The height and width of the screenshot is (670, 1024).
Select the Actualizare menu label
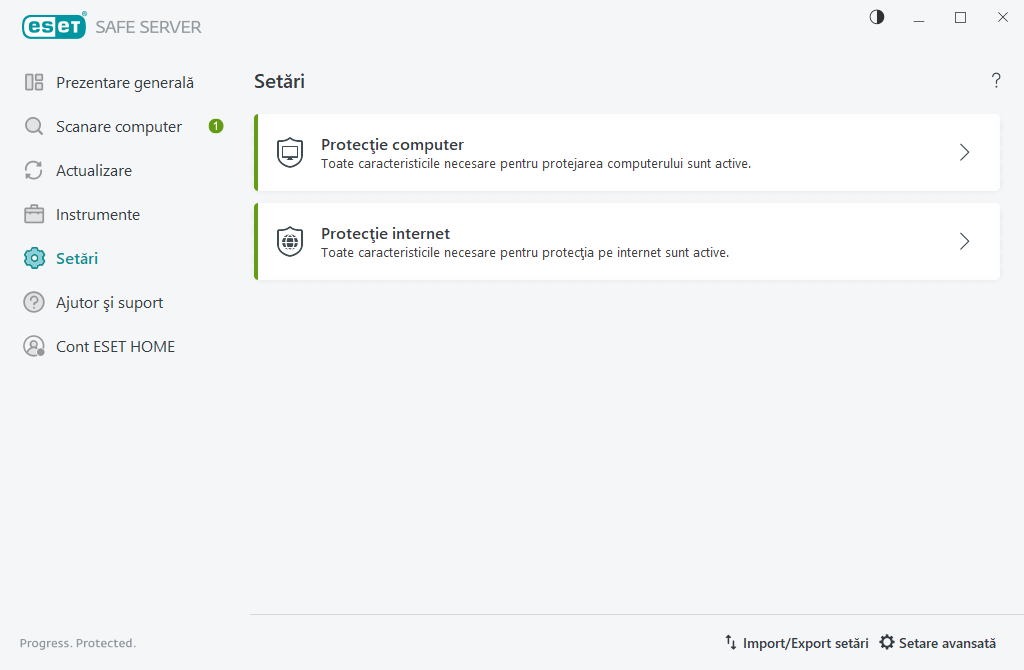[x=94, y=171]
